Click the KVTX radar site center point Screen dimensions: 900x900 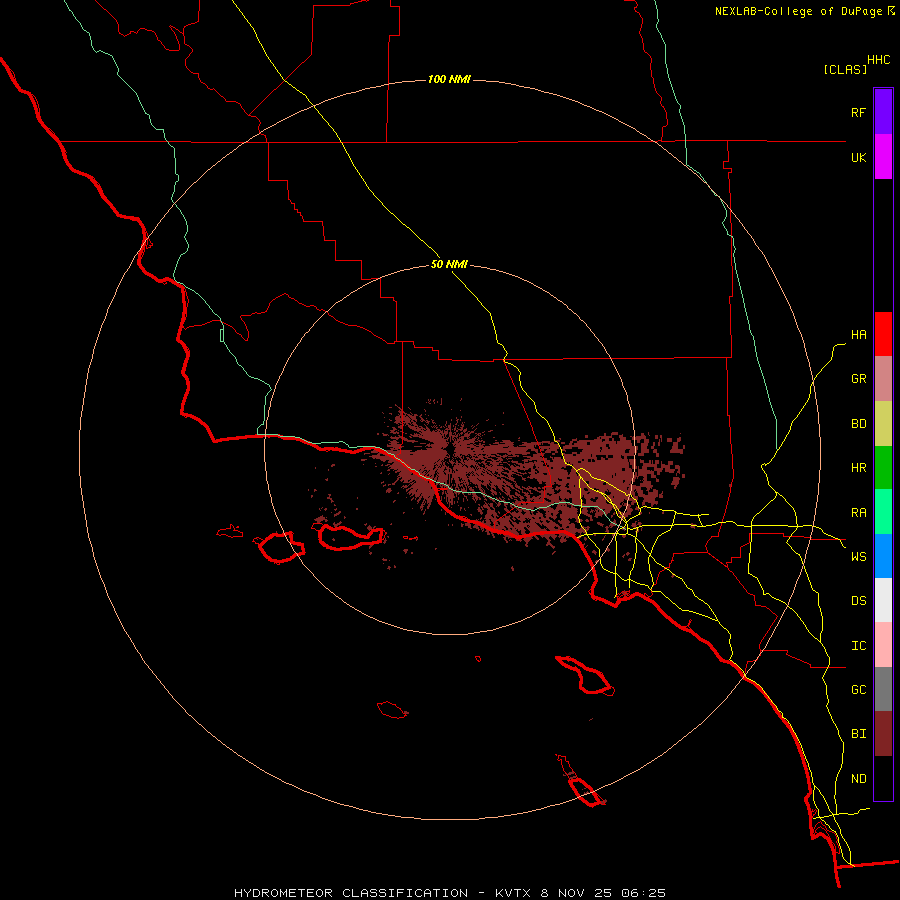449,449
